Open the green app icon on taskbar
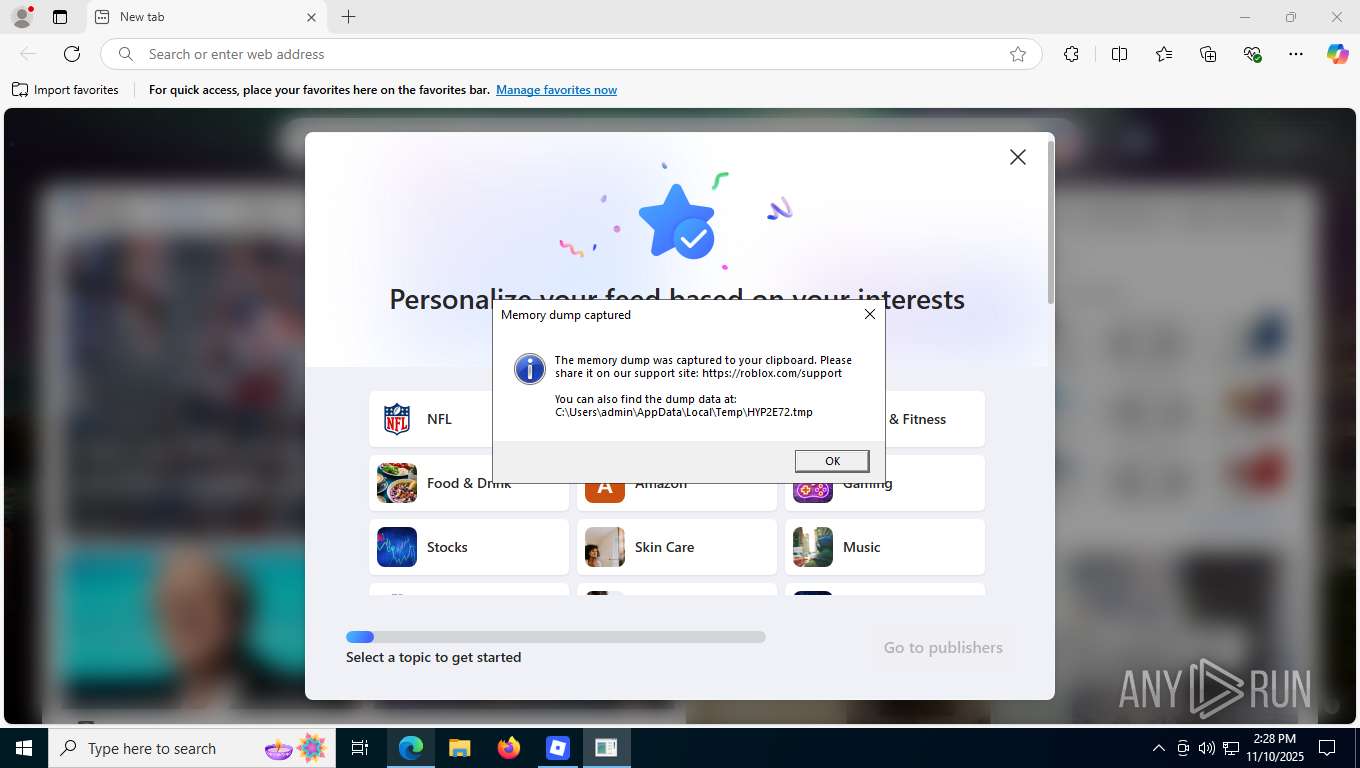This screenshot has width=1360, height=768. coord(606,748)
